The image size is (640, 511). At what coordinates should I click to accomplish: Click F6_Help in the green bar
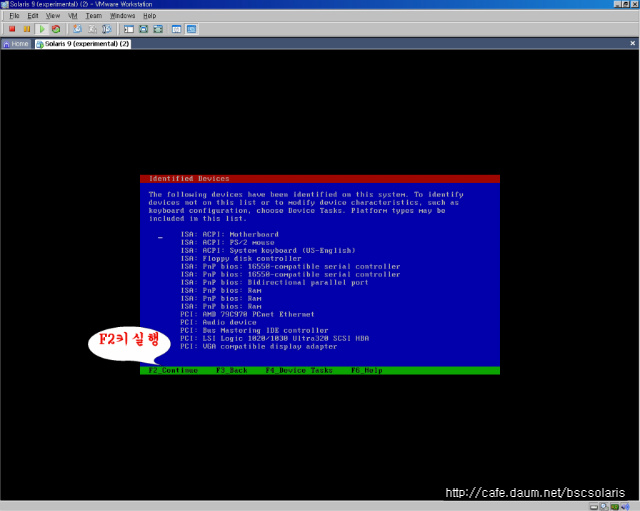367,370
